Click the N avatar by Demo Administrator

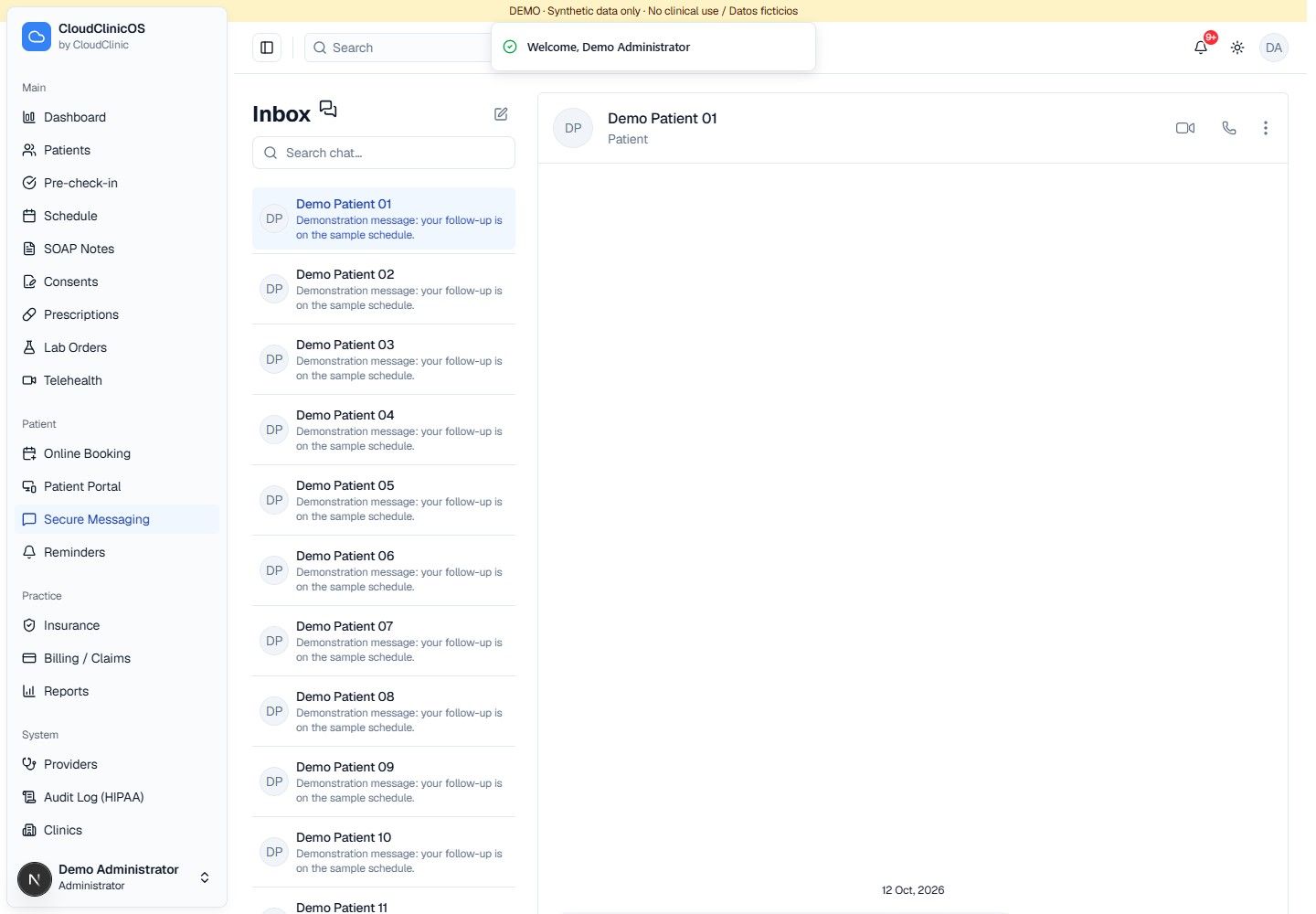pos(35,879)
